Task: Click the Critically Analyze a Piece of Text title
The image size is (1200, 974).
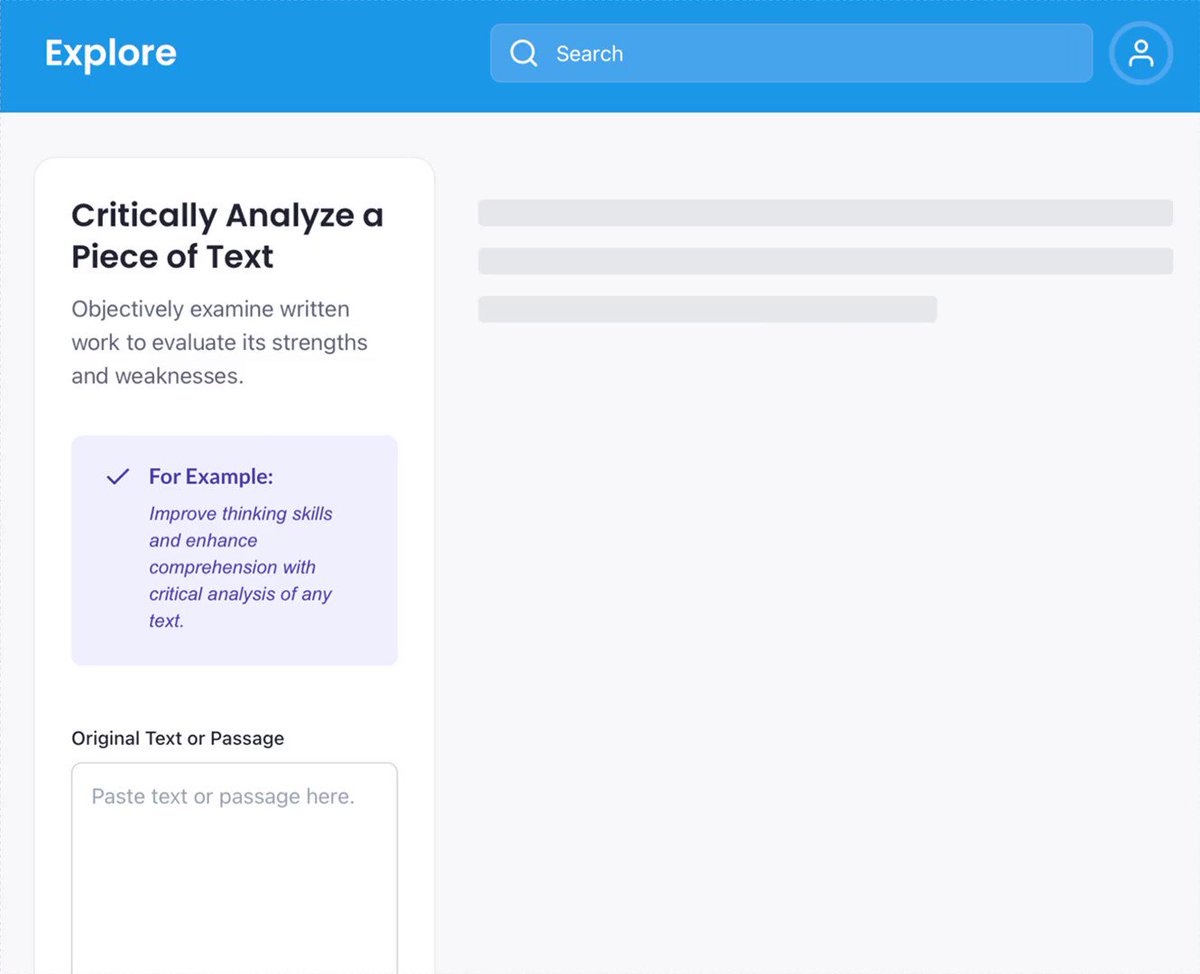Action: [227, 236]
